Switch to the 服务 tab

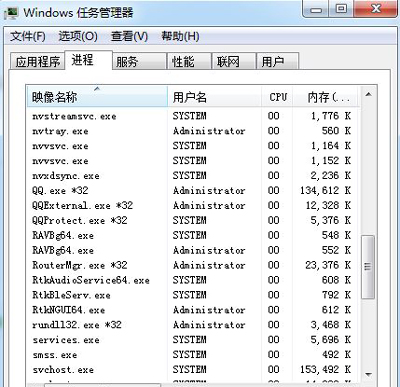(x=139, y=61)
